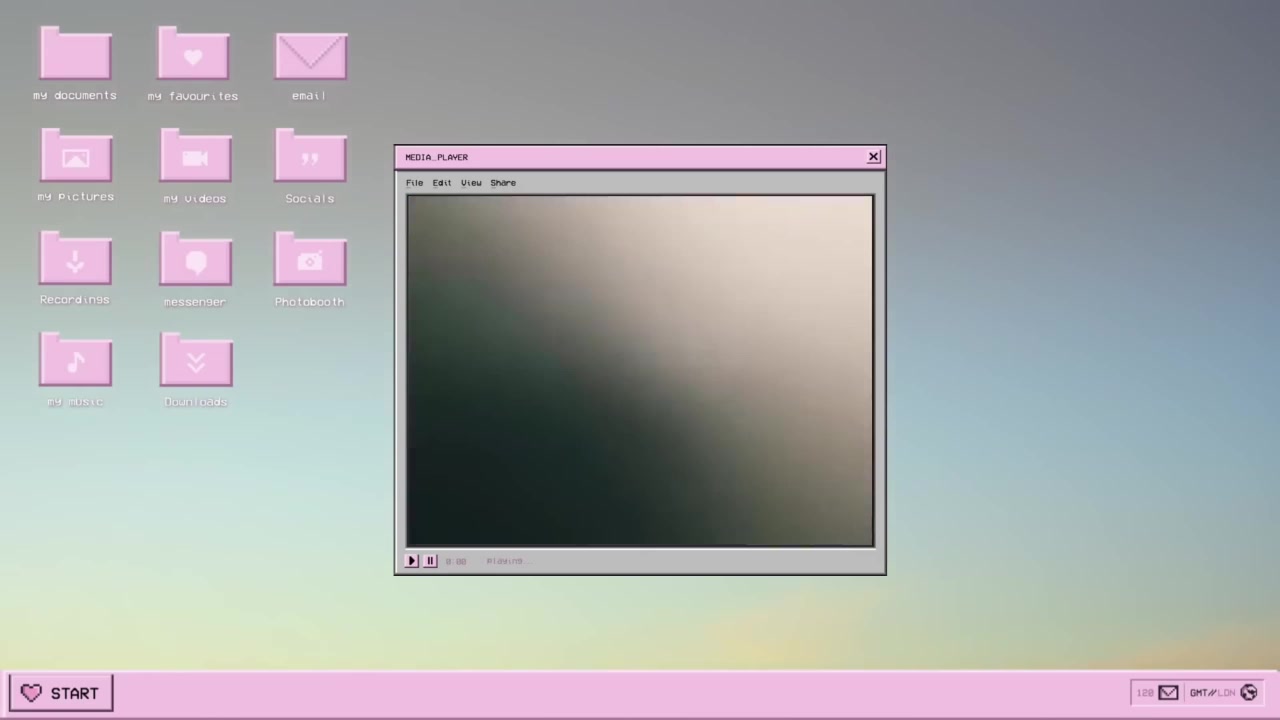Open the Socials folder icon
1280x720 pixels.
(x=310, y=157)
